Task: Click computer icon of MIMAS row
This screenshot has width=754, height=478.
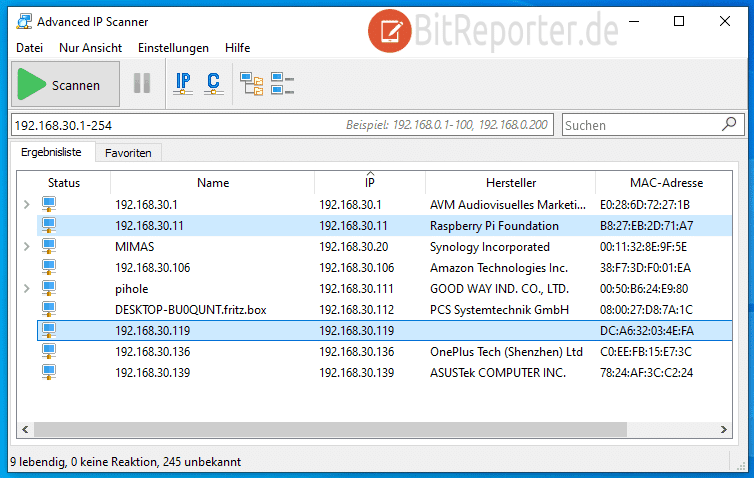Action: [x=49, y=247]
